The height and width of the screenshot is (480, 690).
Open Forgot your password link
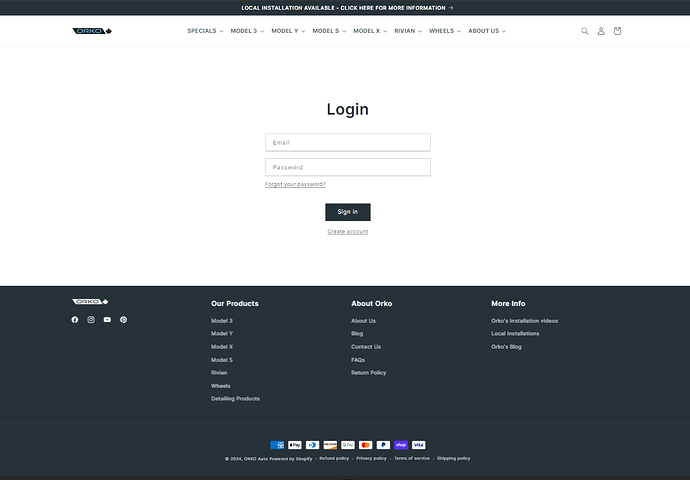pos(295,184)
